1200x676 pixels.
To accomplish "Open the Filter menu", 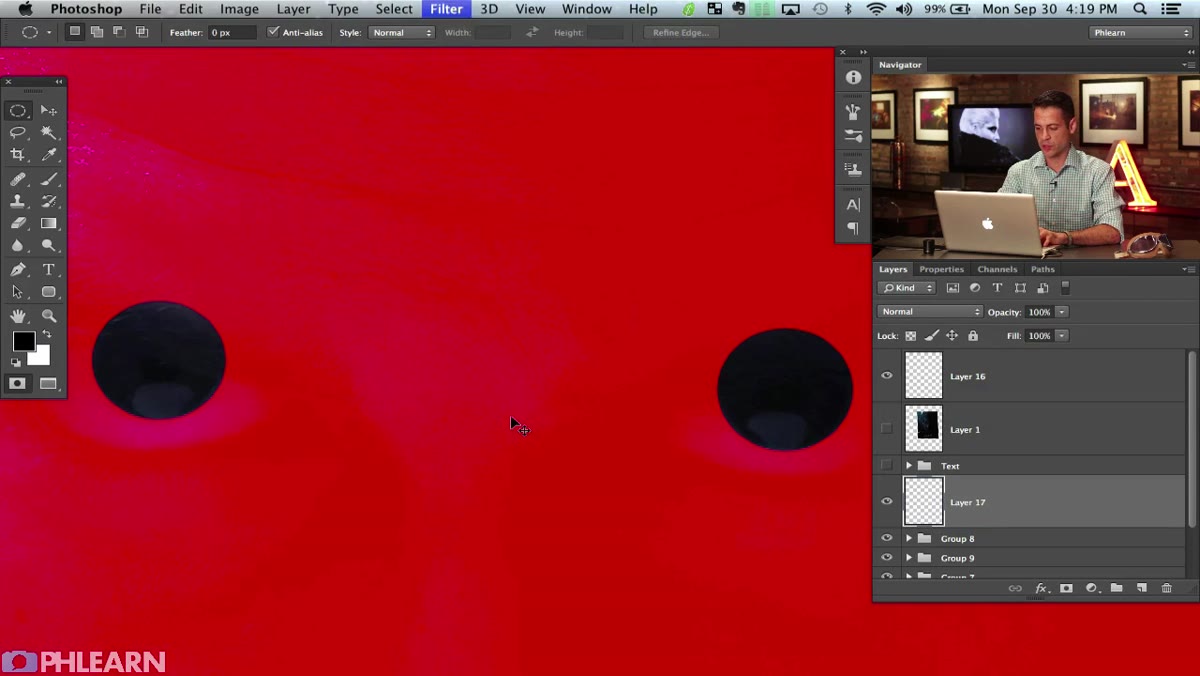I will (446, 9).
